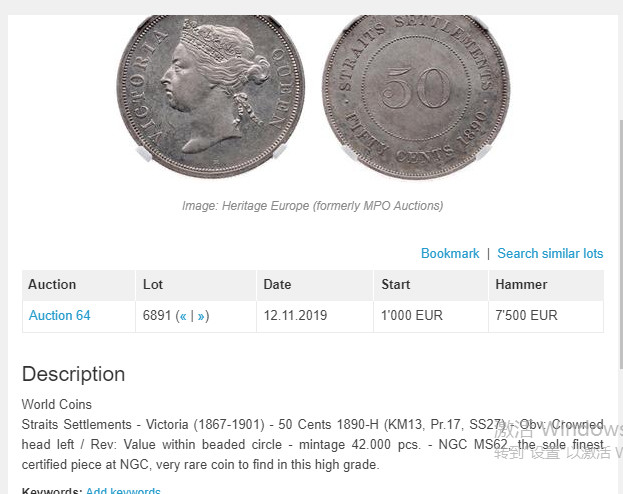Go to previous lot « arrow
Viewport: 623px width, 494px height.
pyautogui.click(x=183, y=316)
